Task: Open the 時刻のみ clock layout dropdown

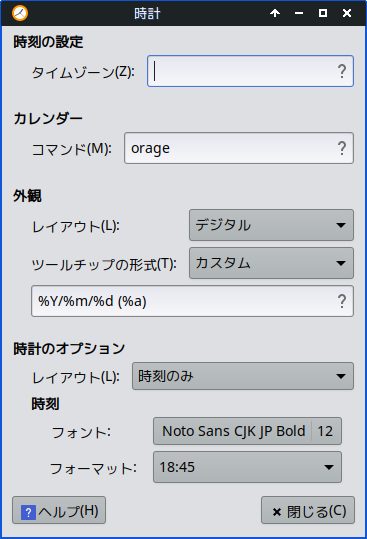Action: click(243, 376)
